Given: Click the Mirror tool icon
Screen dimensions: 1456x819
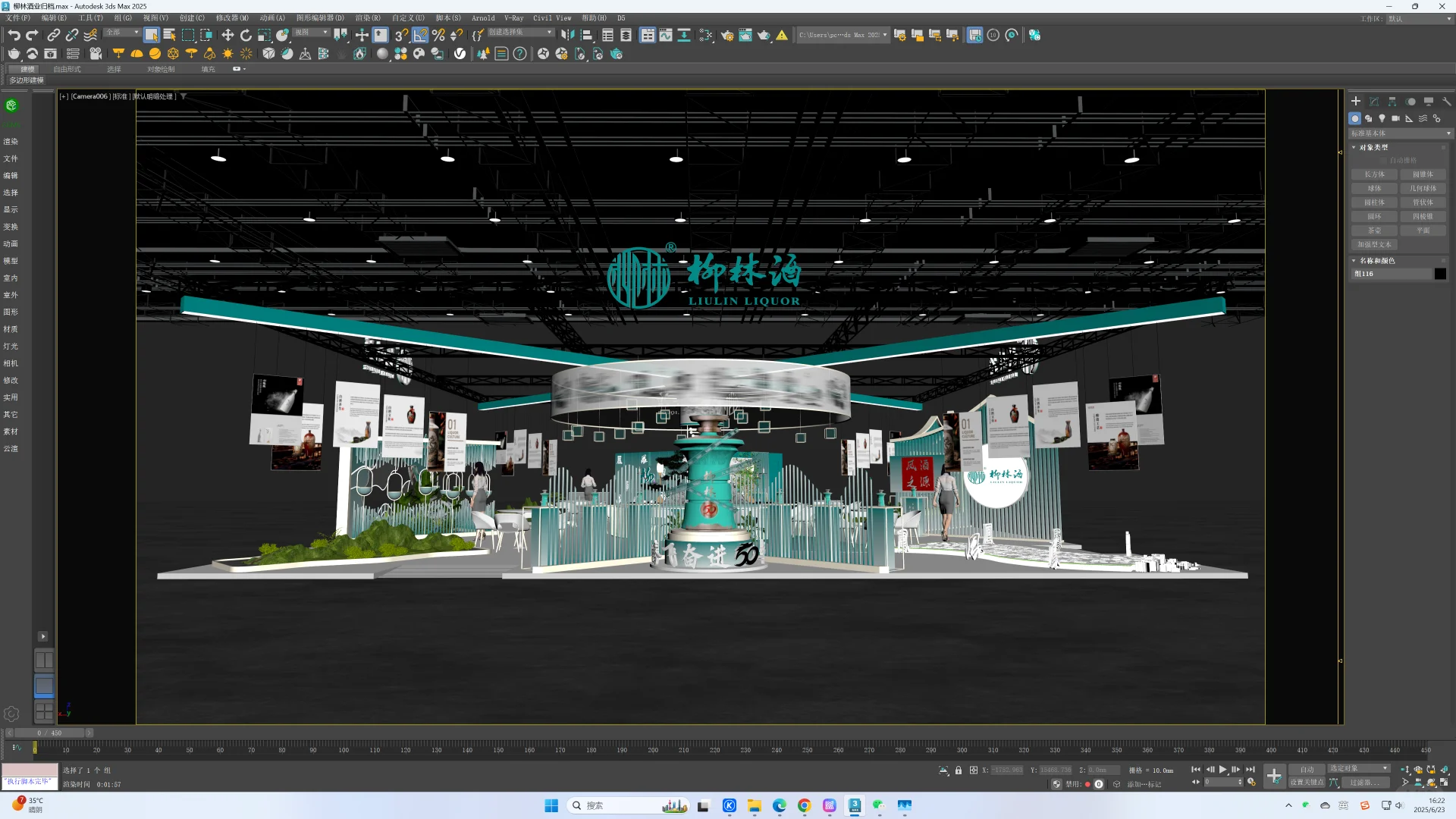Looking at the screenshot, I should [x=567, y=35].
